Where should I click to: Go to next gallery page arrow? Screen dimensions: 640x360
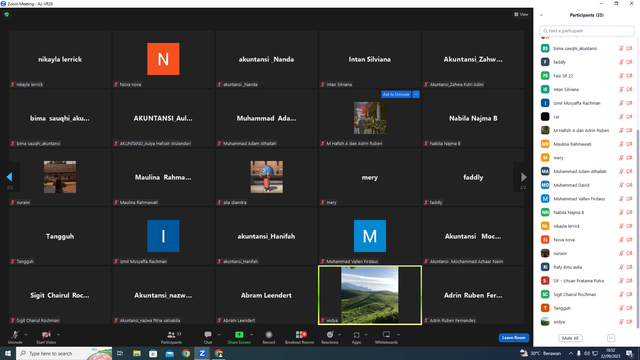coord(524,177)
